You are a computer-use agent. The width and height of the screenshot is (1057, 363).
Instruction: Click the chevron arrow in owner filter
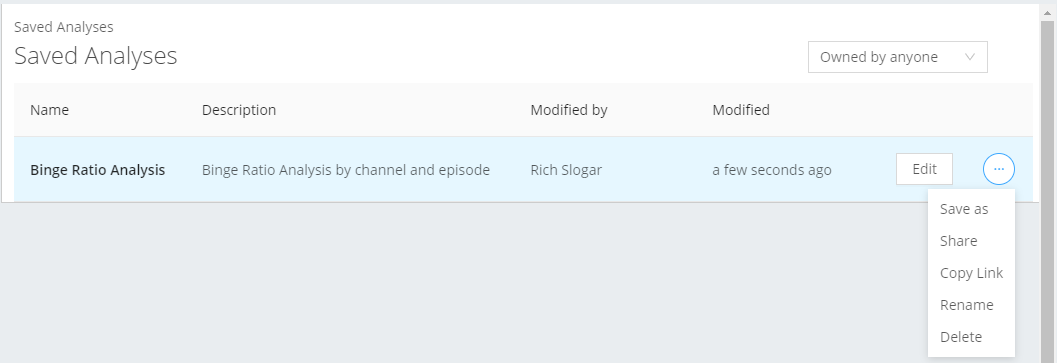[x=969, y=57]
